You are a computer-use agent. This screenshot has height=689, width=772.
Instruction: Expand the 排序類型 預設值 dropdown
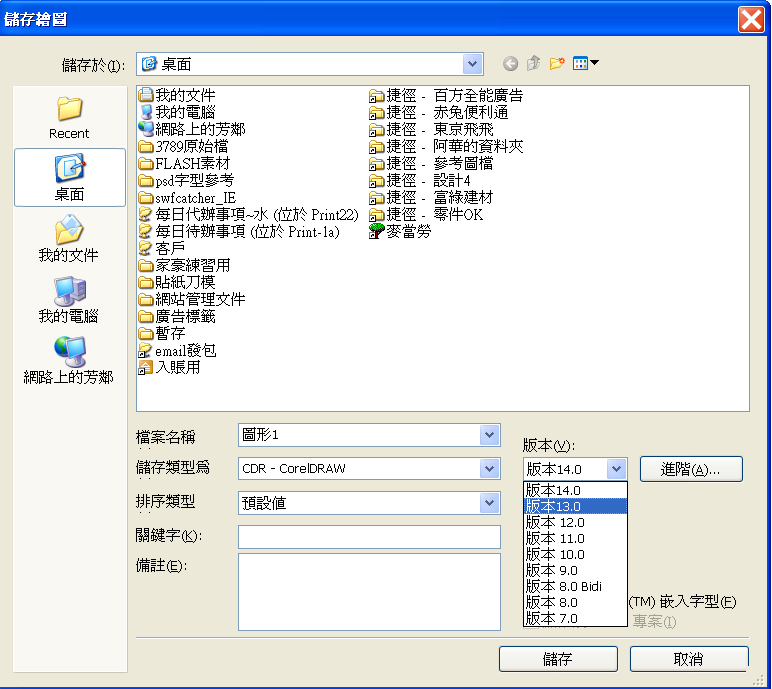pos(489,503)
